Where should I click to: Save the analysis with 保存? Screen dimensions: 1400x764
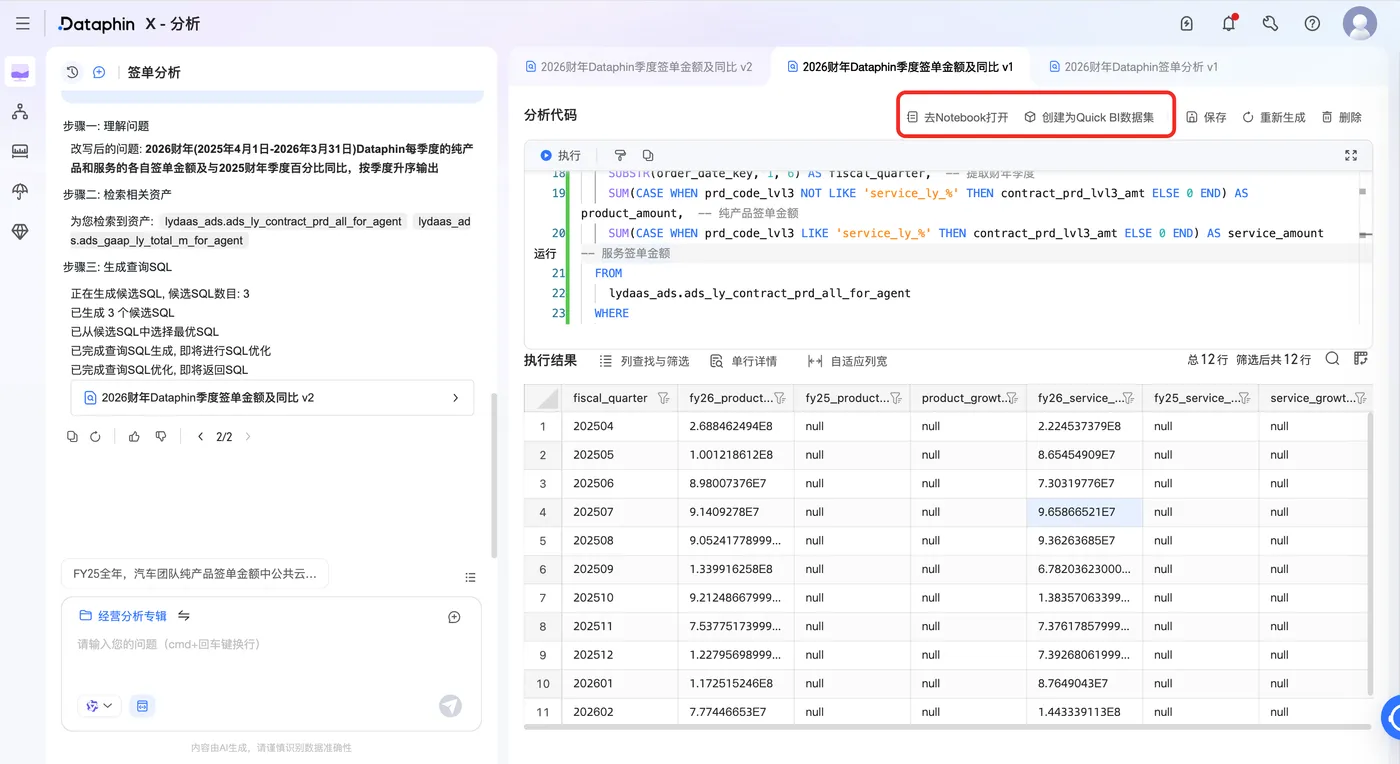[1206, 117]
